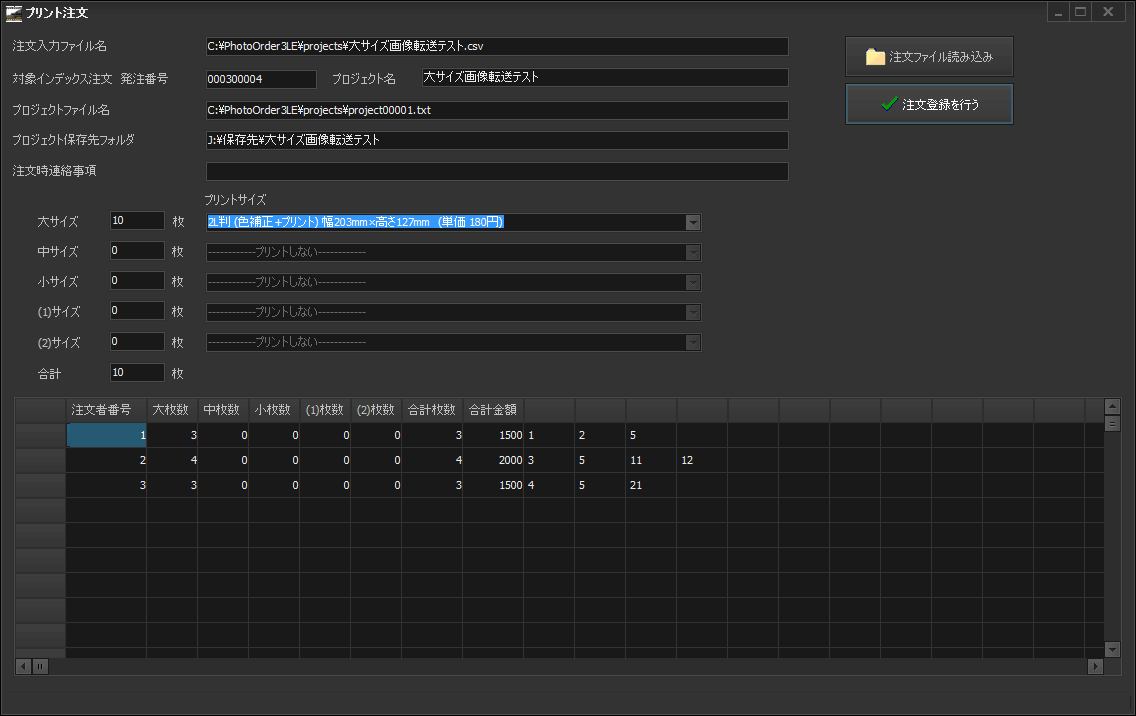Click the (1)枚数 column header
This screenshot has height=716, width=1136.
click(x=325, y=410)
